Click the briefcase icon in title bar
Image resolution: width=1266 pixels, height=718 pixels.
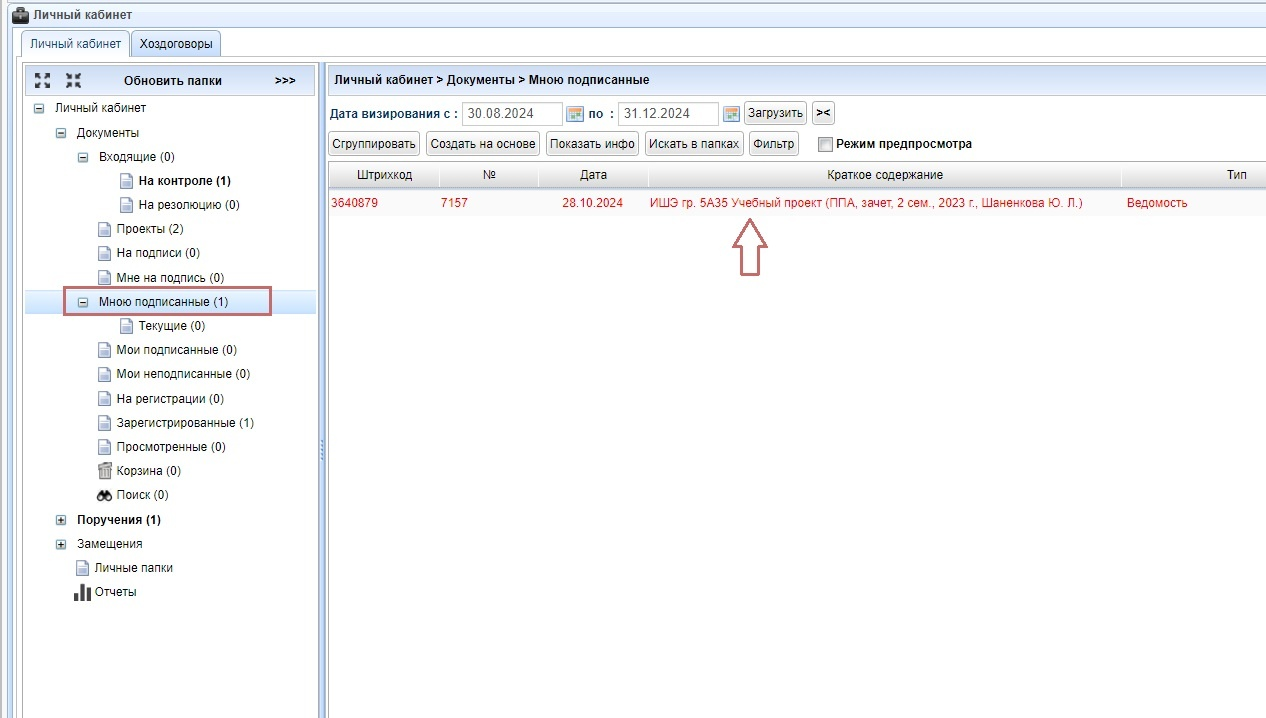[19, 15]
